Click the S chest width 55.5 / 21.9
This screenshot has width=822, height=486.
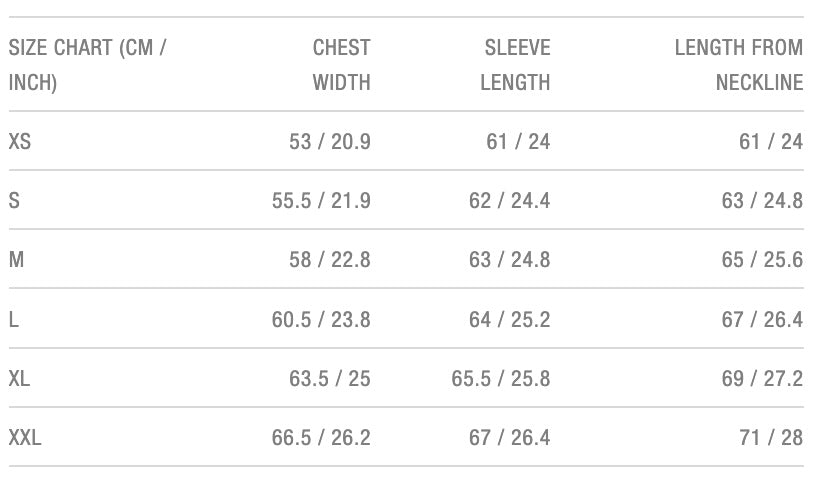[321, 201]
